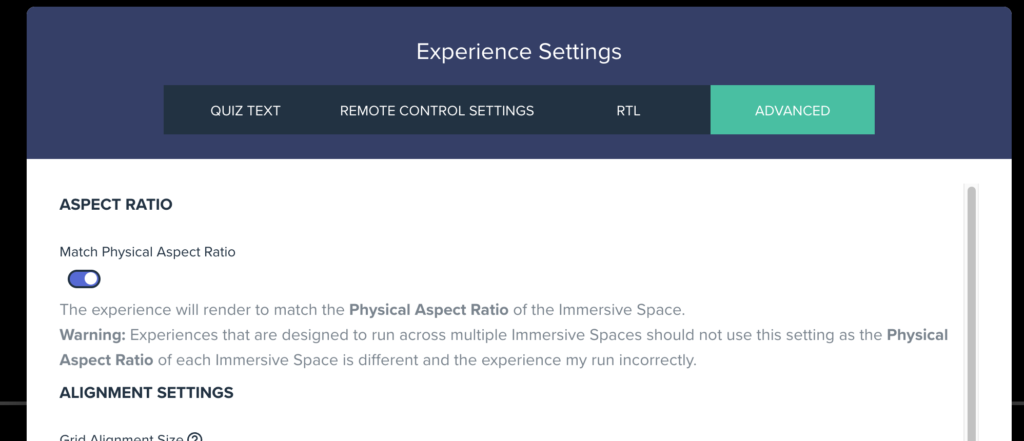
Task: Click the ASPECT RATIO section heading
Action: pyautogui.click(x=116, y=204)
